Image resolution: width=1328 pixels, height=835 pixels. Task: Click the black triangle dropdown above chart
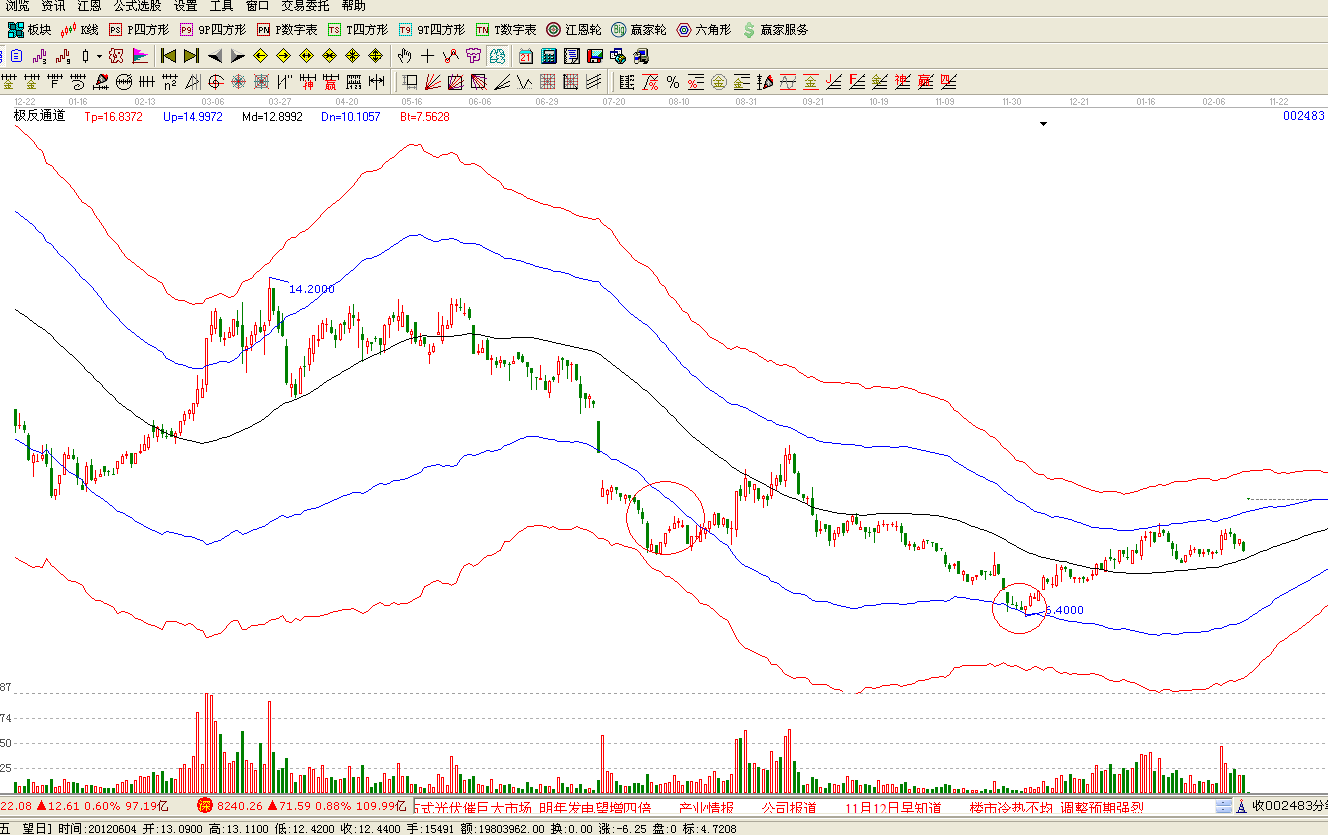[1043, 124]
